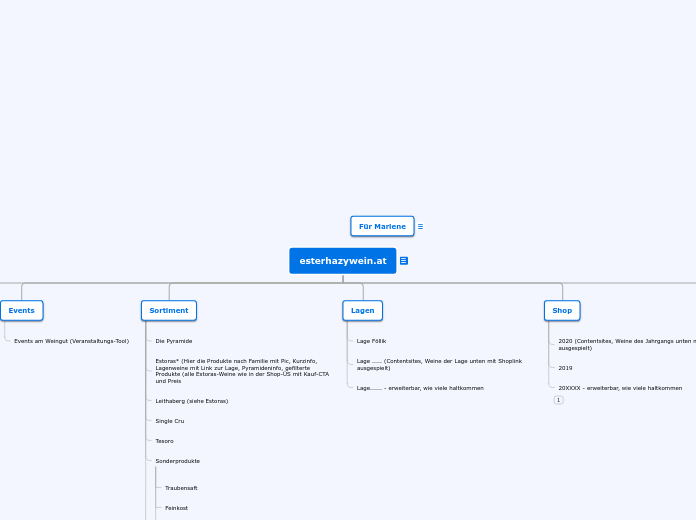Select 'Lage........ - erweiterbar' topic under Lagen
This screenshot has width=696, height=520.
pyautogui.click(x=420, y=388)
